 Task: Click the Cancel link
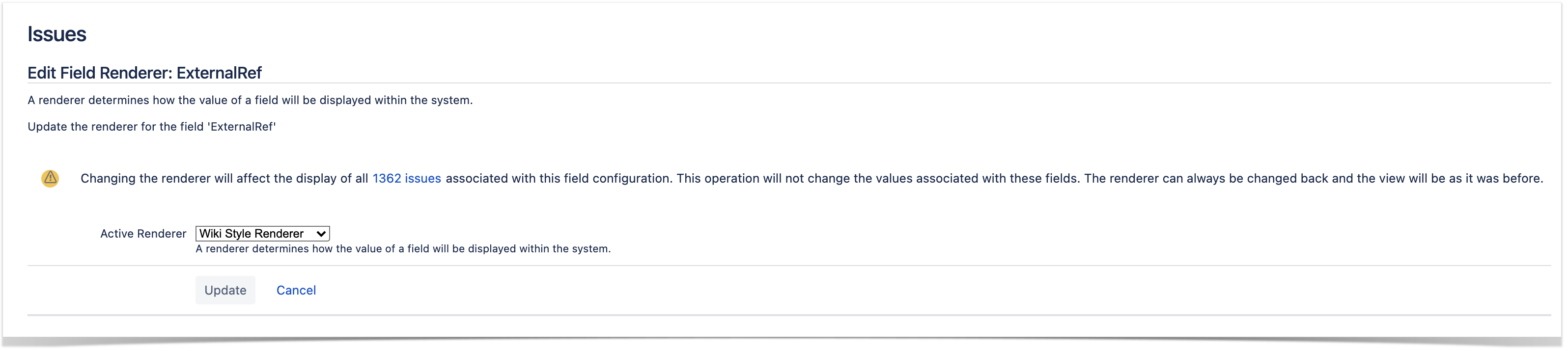[296, 291]
